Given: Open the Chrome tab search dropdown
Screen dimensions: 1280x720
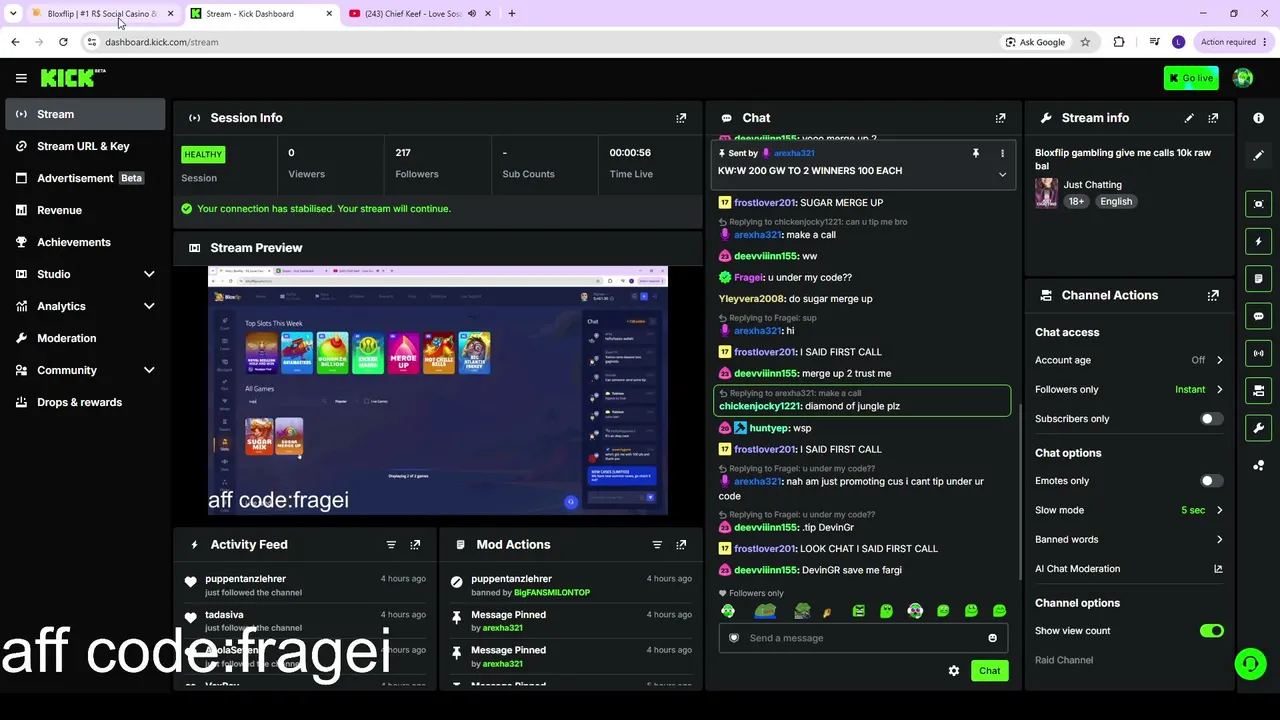Looking at the screenshot, I should pos(13,14).
